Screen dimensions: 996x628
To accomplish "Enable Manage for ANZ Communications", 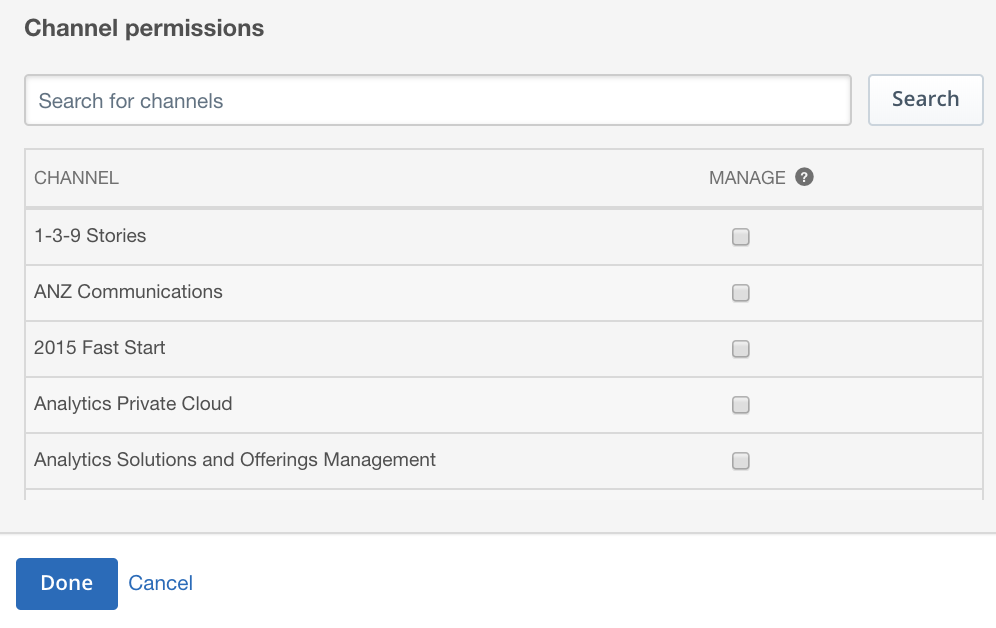I will (741, 293).
